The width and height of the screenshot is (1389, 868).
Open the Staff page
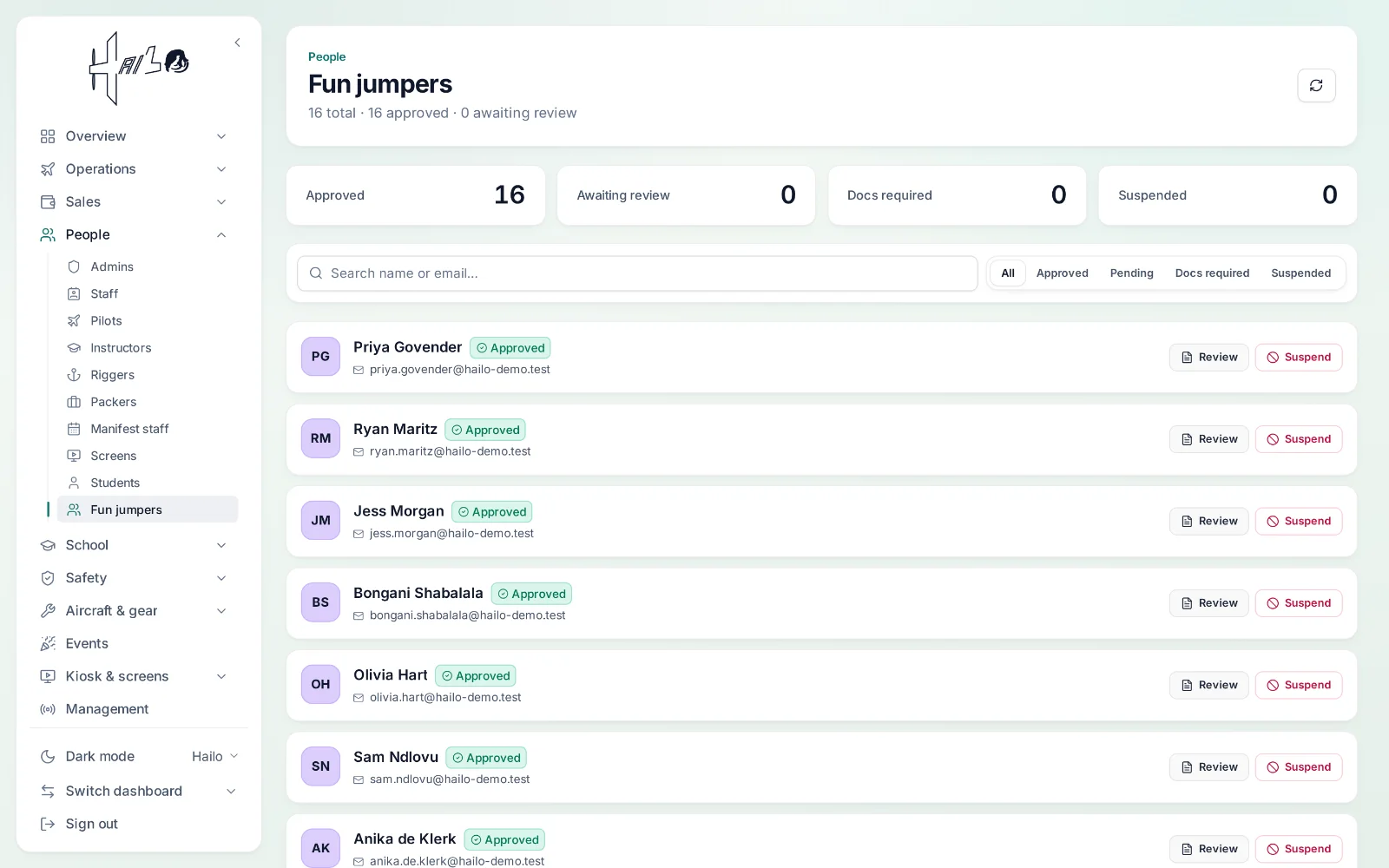(148, 293)
